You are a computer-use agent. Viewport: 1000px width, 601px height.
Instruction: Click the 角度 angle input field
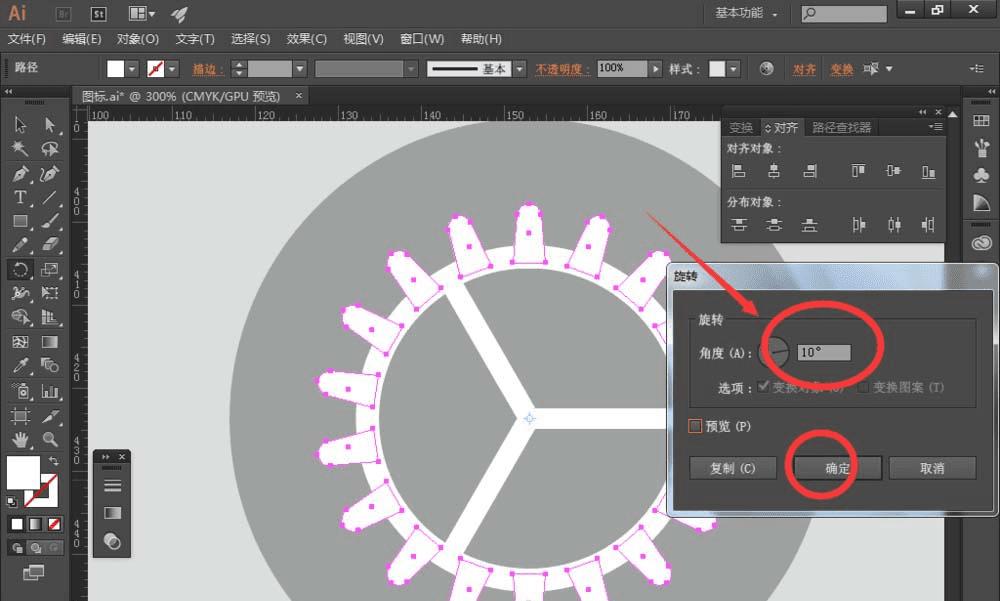pyautogui.click(x=823, y=352)
